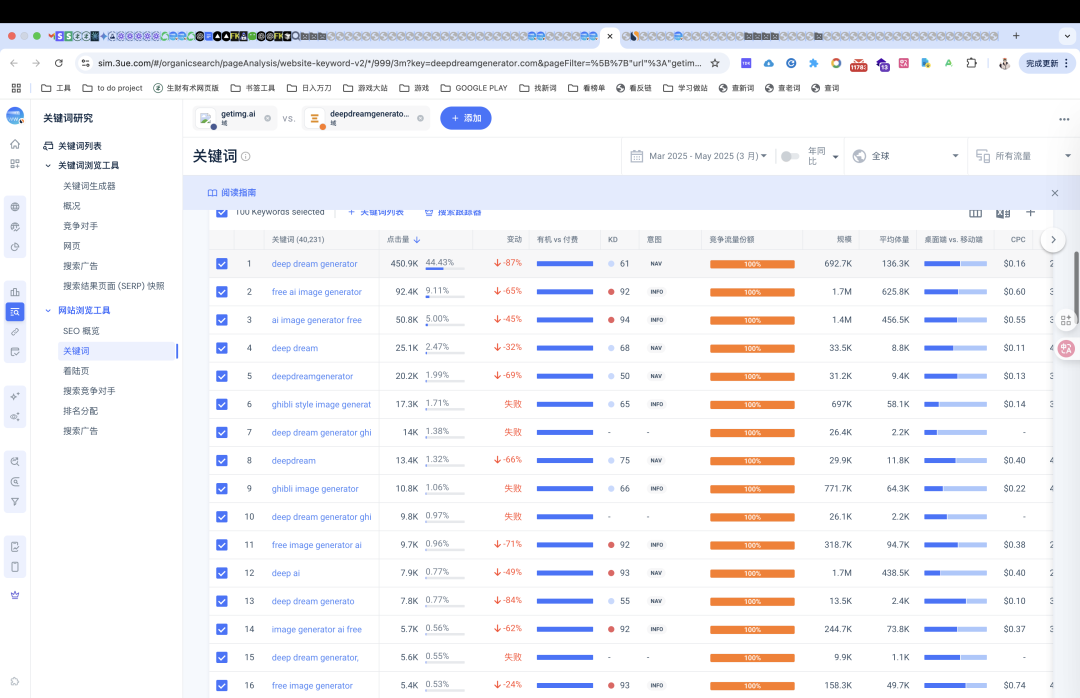Click the plus icon above table right
The width and height of the screenshot is (1080, 698).
[x=1030, y=212]
